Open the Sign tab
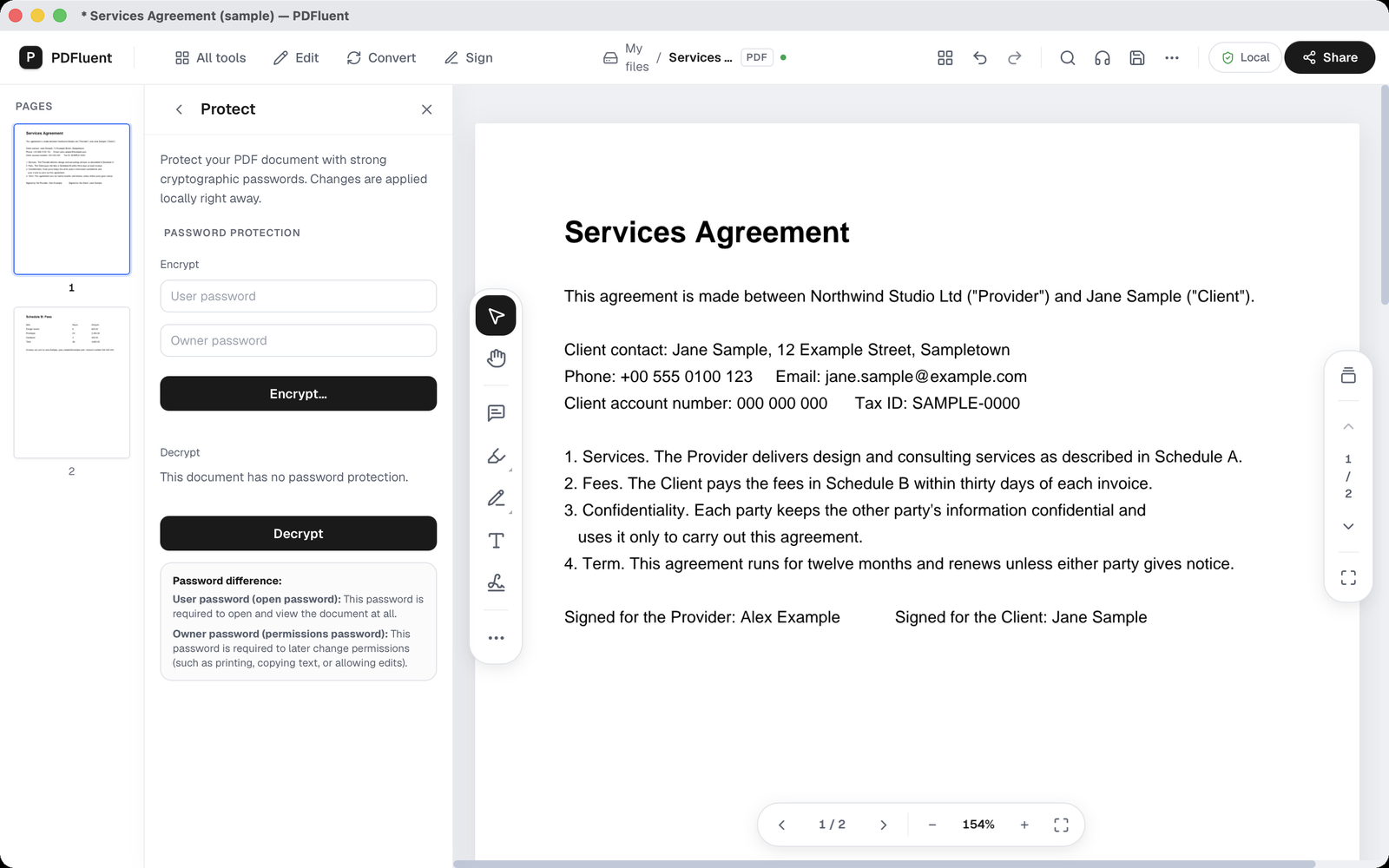1389x868 pixels. [469, 57]
